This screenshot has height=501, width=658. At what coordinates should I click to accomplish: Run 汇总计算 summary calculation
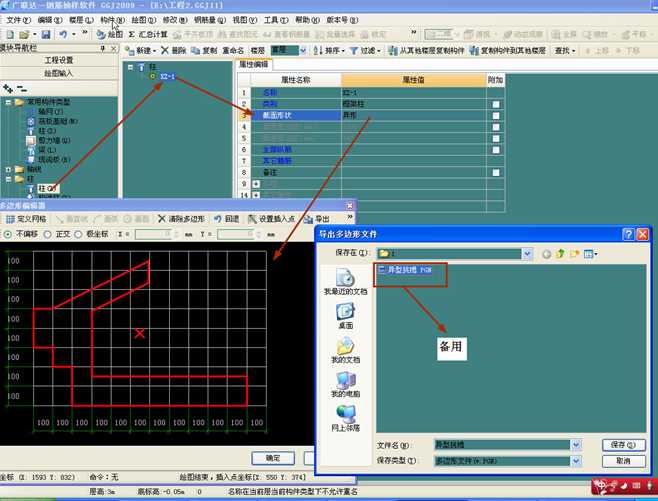pyautogui.click(x=148, y=34)
